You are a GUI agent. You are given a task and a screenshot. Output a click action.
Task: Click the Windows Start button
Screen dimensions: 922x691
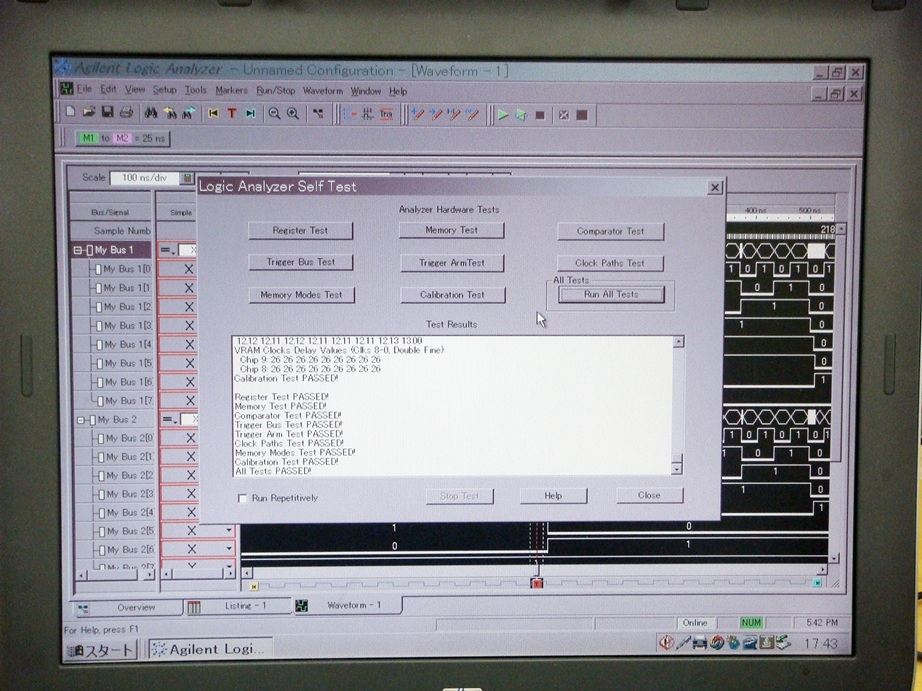(100, 650)
